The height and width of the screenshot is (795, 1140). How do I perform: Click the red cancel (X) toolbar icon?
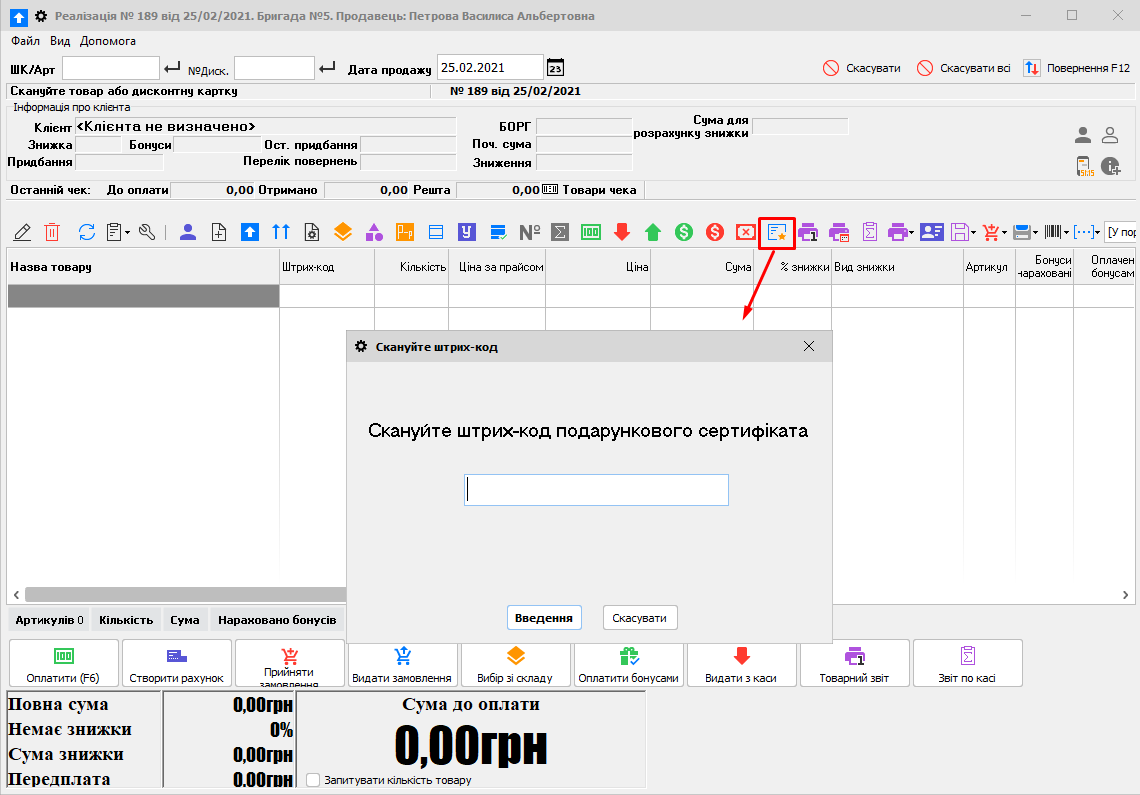click(744, 232)
